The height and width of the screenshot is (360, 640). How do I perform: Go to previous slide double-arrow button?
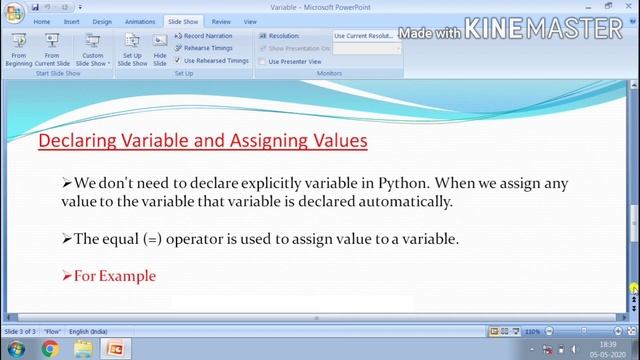(634, 300)
